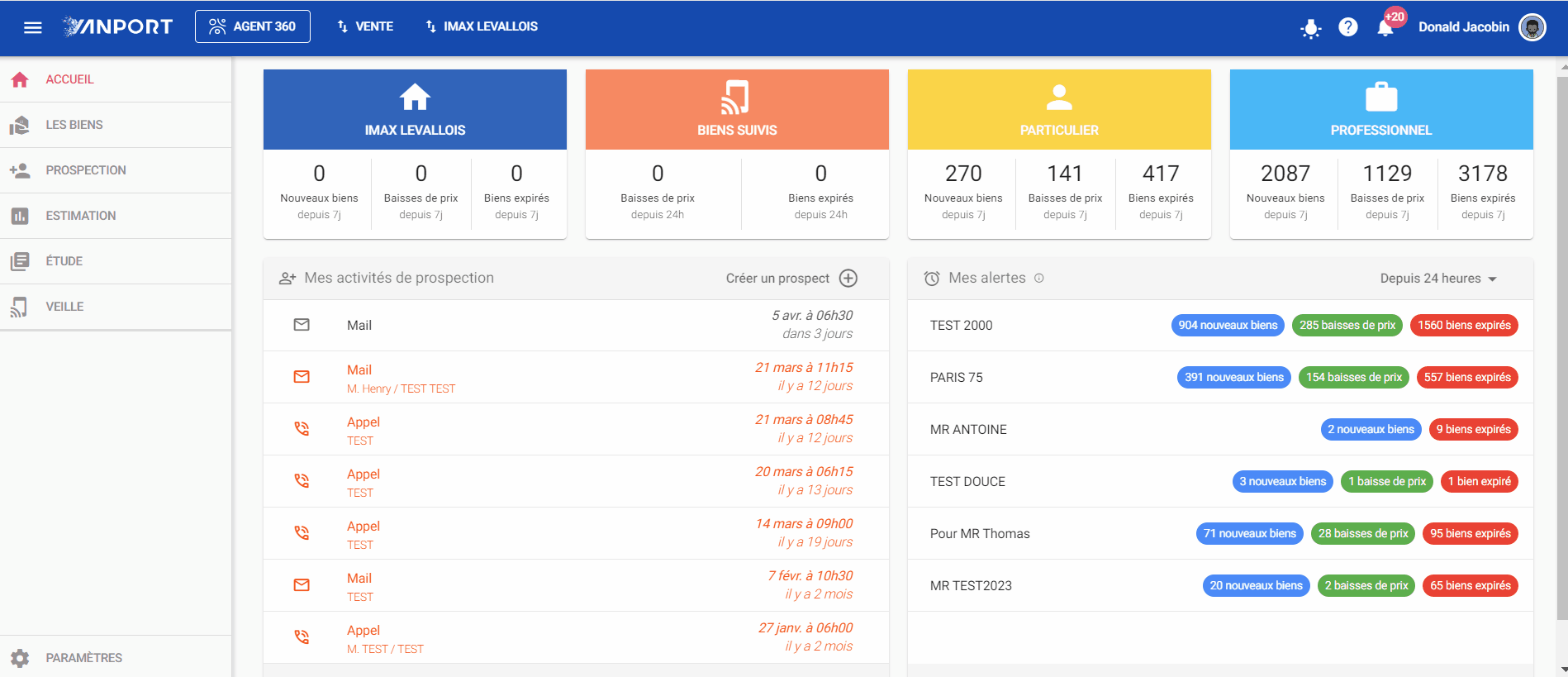
Task: Click the briefcase icon on PROFESSIONNEL card
Action: tap(1381, 97)
